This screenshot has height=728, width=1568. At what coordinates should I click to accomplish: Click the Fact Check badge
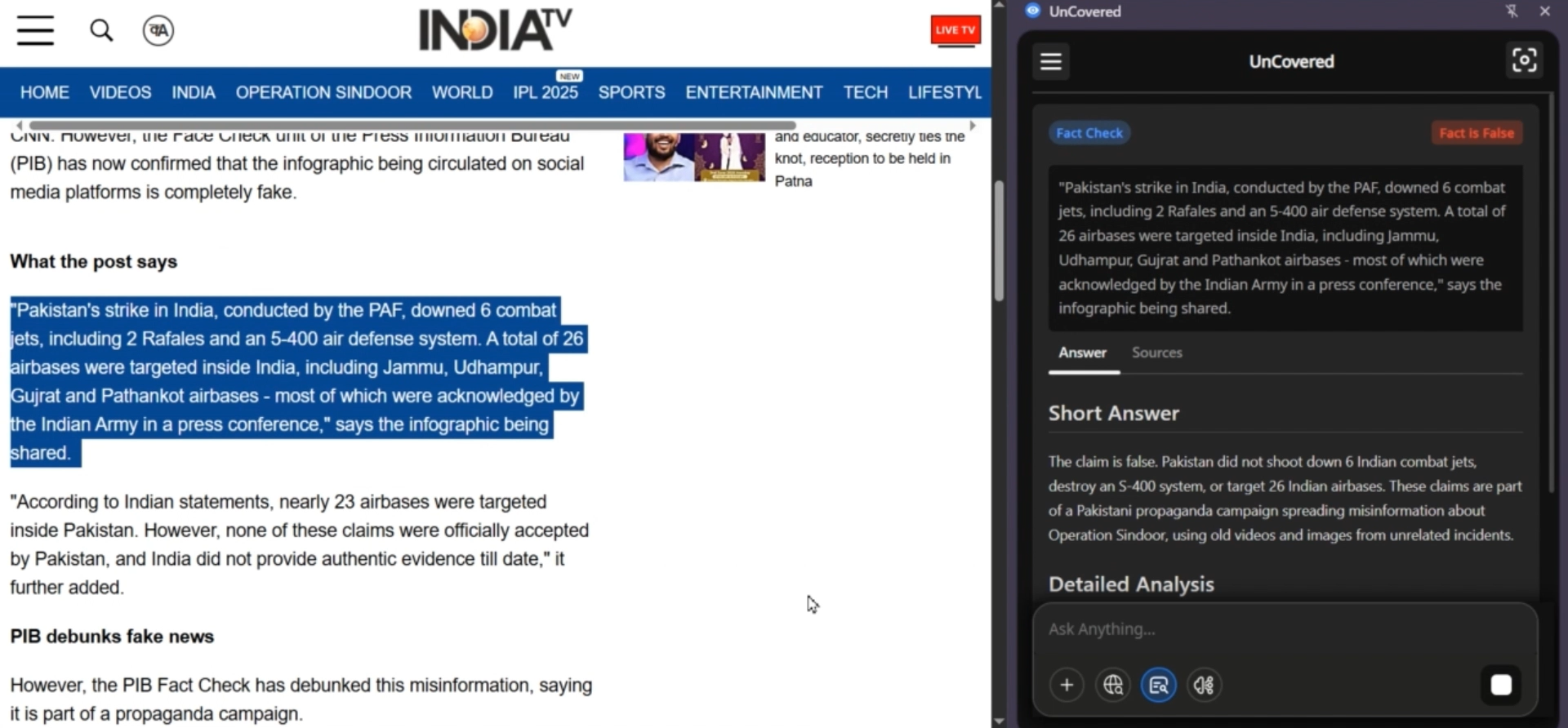[x=1089, y=133]
